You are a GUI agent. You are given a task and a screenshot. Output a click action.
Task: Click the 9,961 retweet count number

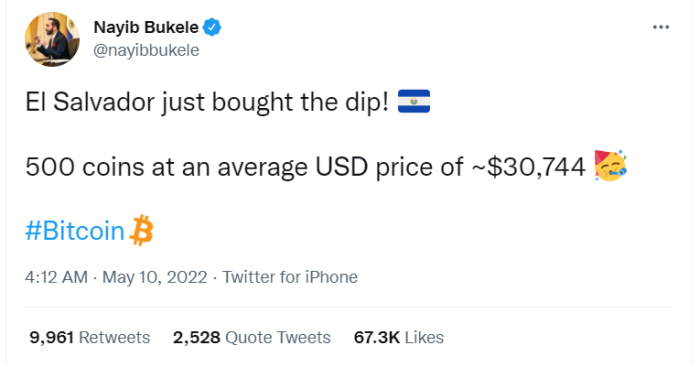pyautogui.click(x=51, y=337)
